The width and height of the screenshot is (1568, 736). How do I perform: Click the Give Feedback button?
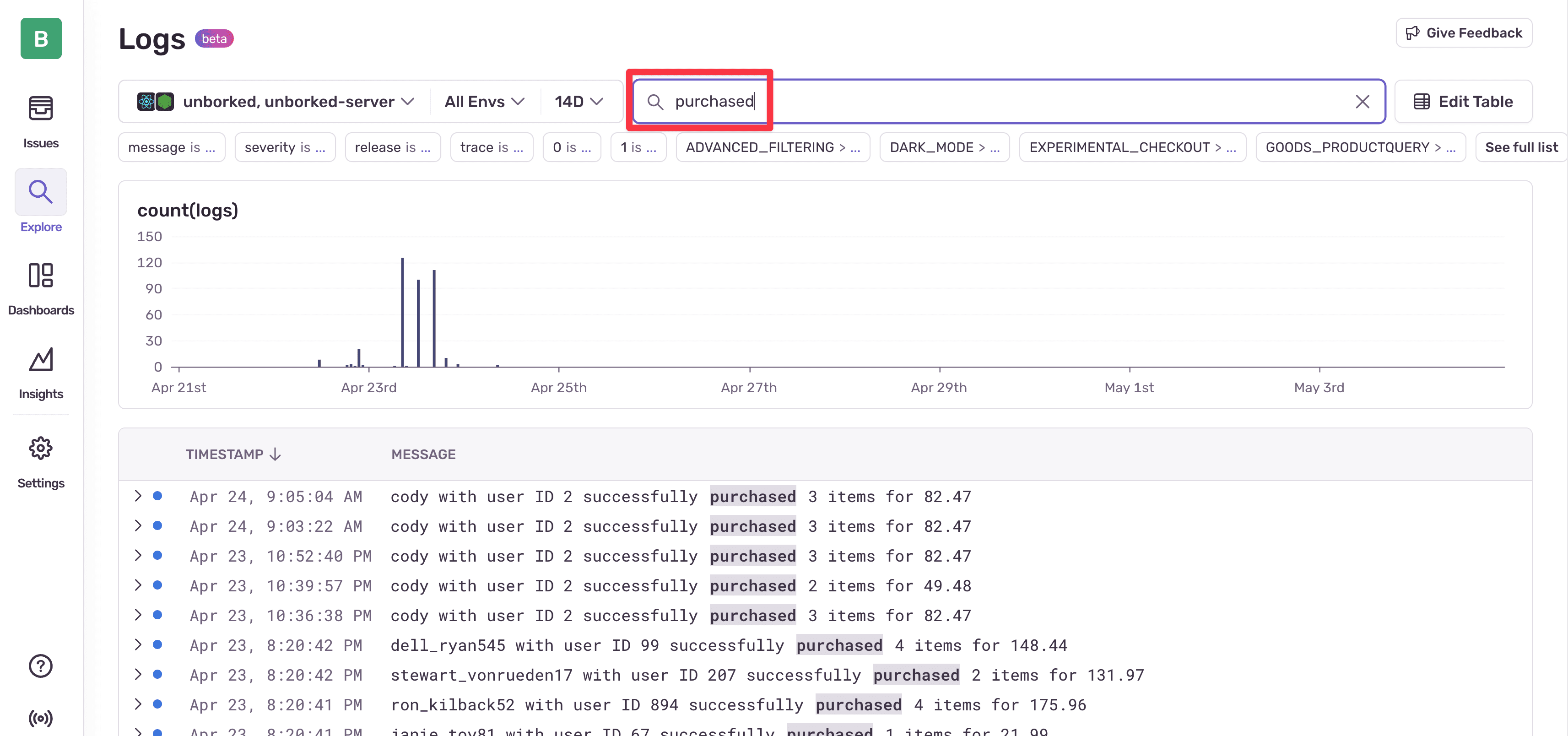[x=1463, y=32]
